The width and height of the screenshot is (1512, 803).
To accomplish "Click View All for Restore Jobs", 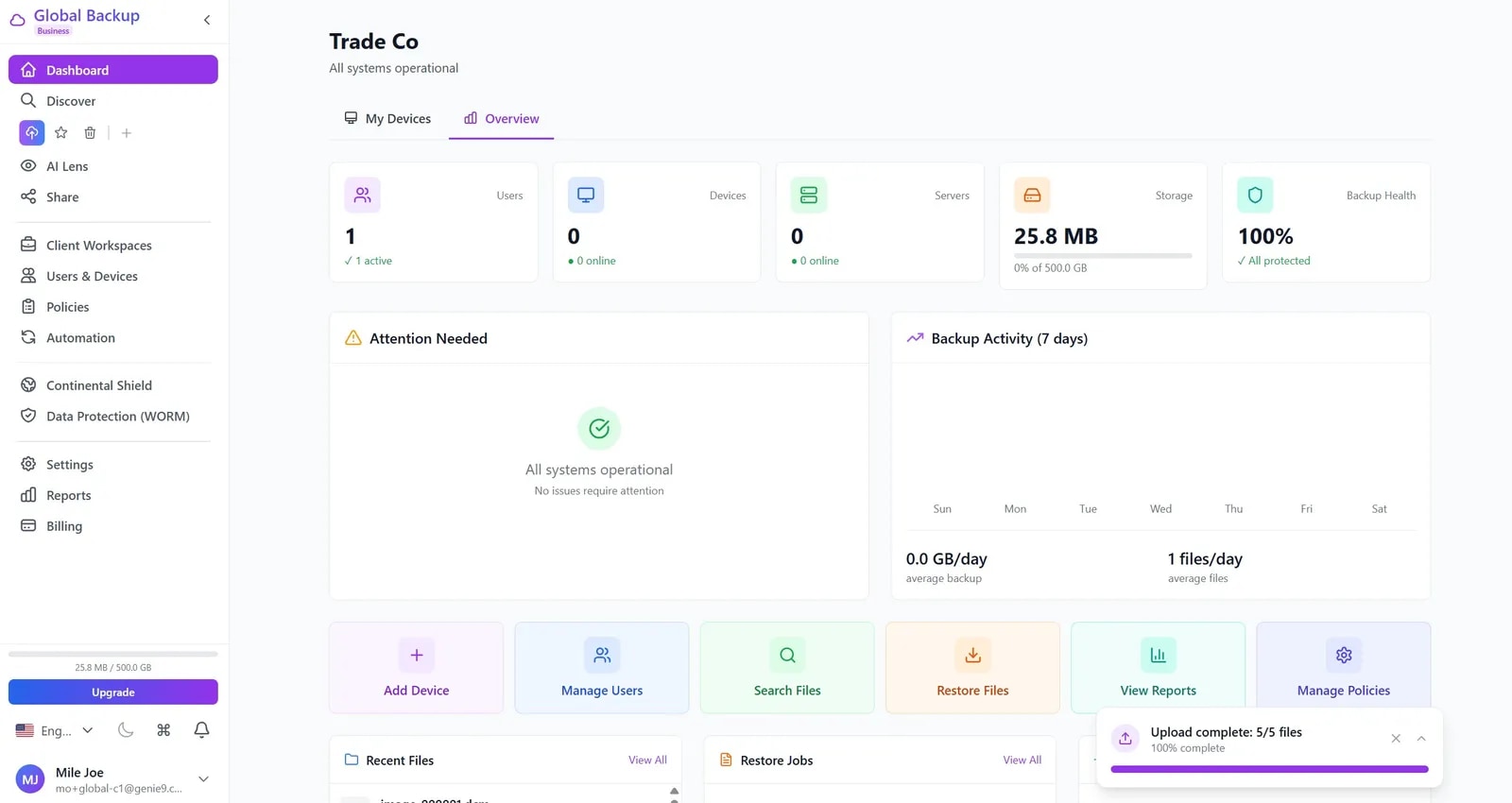I will click(1022, 760).
